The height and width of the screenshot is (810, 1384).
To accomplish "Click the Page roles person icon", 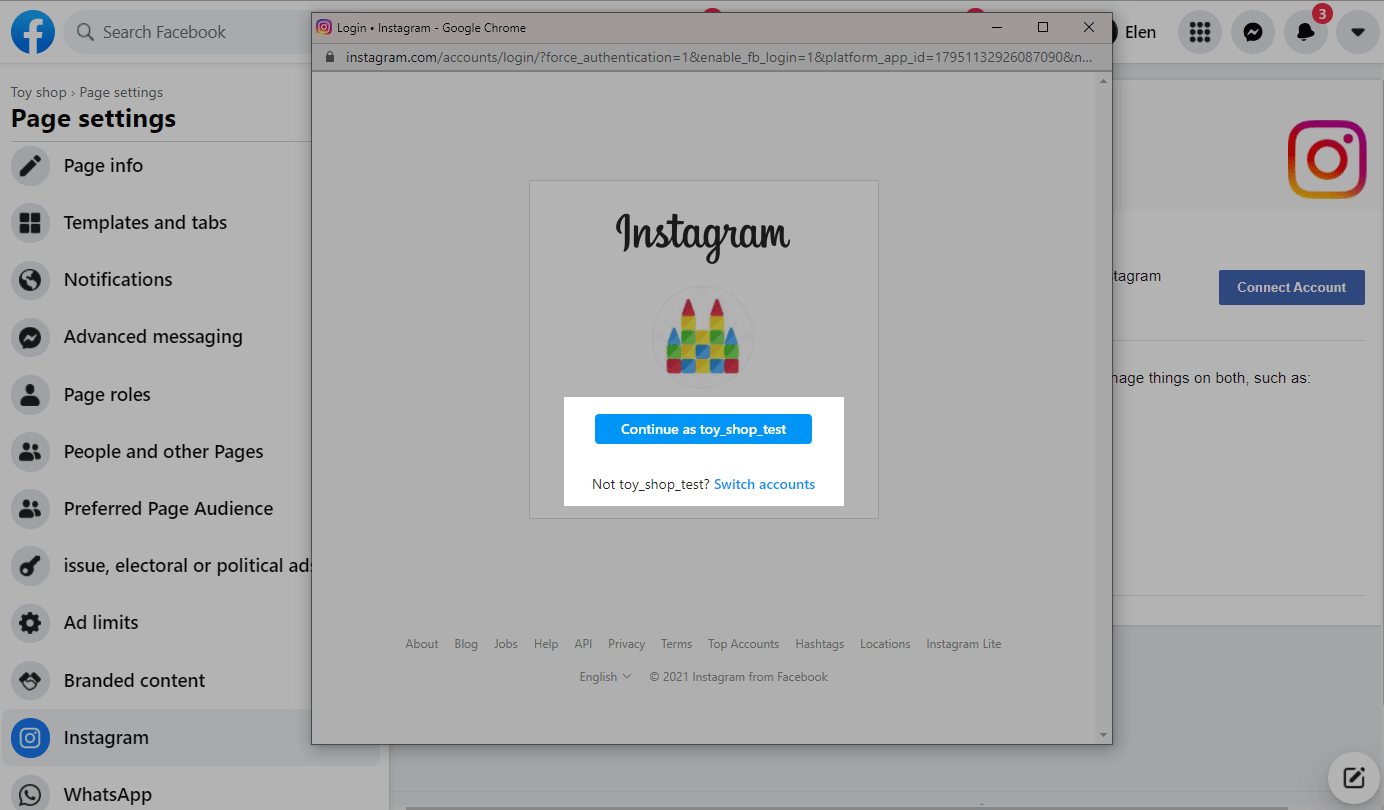I will coord(30,395).
